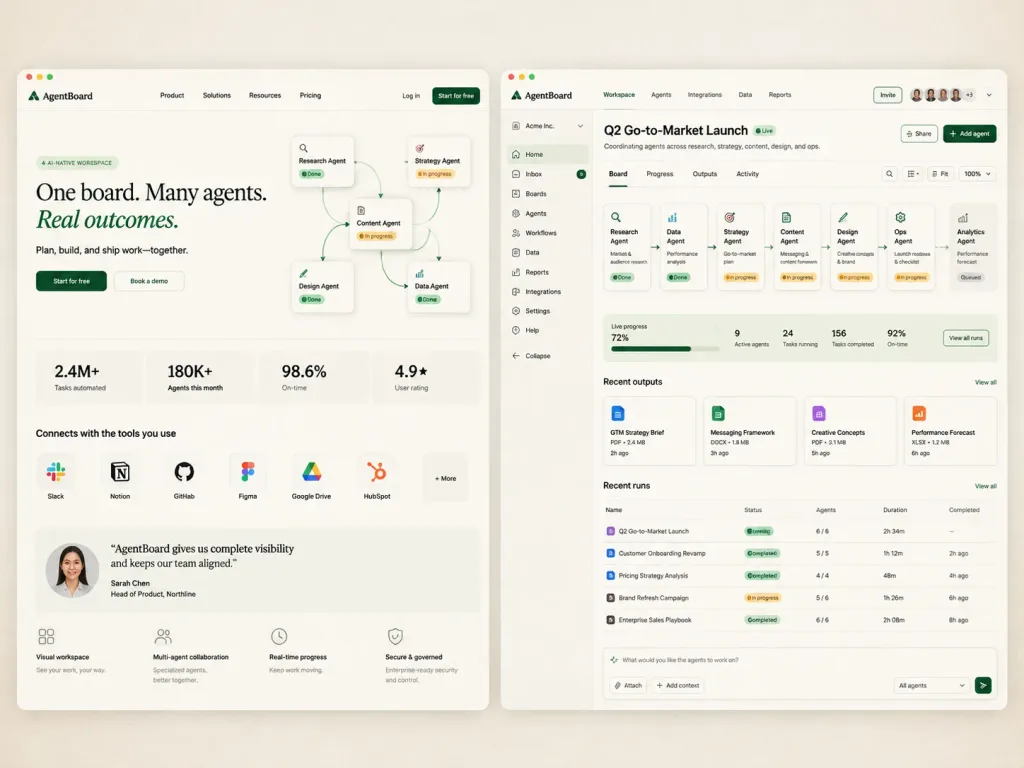Click Visual workspace feature icon
1024x768 pixels.
point(46,636)
